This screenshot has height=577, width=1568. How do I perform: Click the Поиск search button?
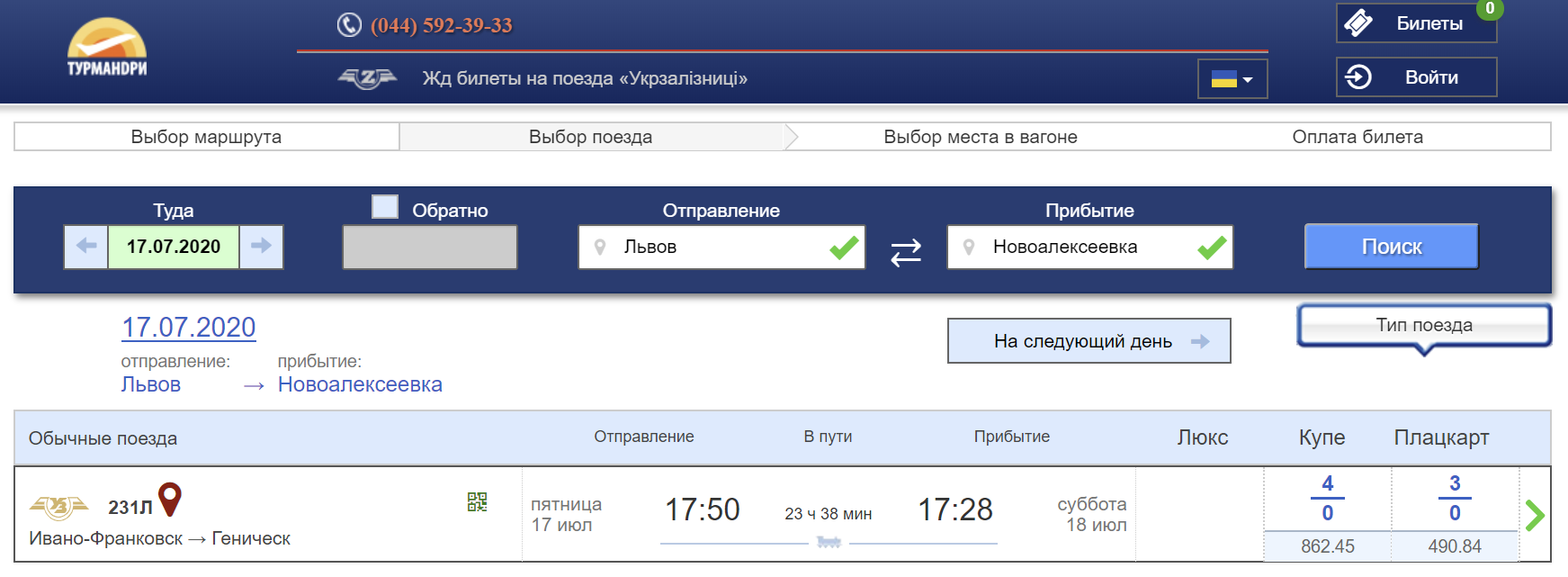coord(1392,247)
